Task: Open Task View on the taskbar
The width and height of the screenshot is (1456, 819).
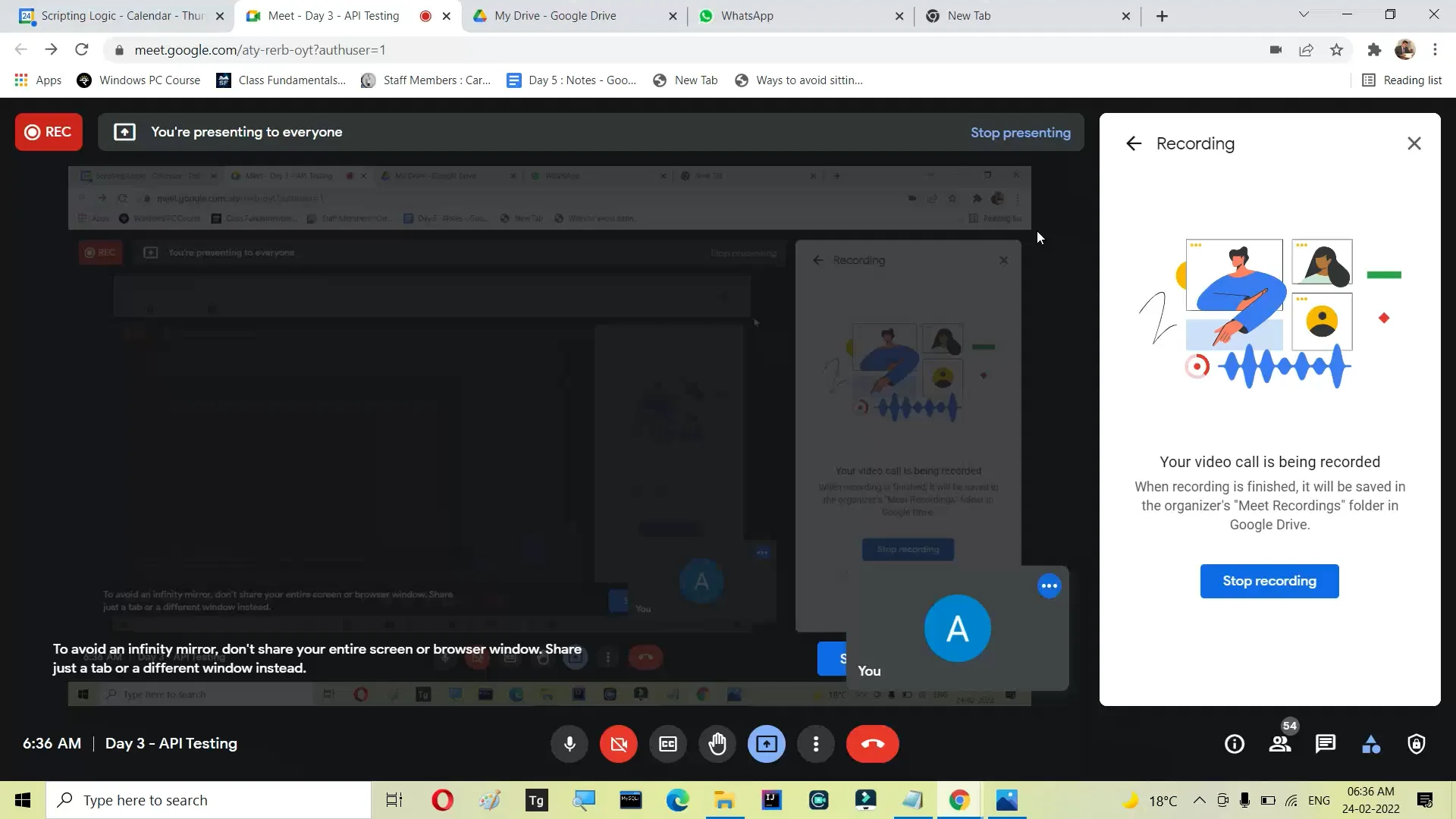Action: 394,800
